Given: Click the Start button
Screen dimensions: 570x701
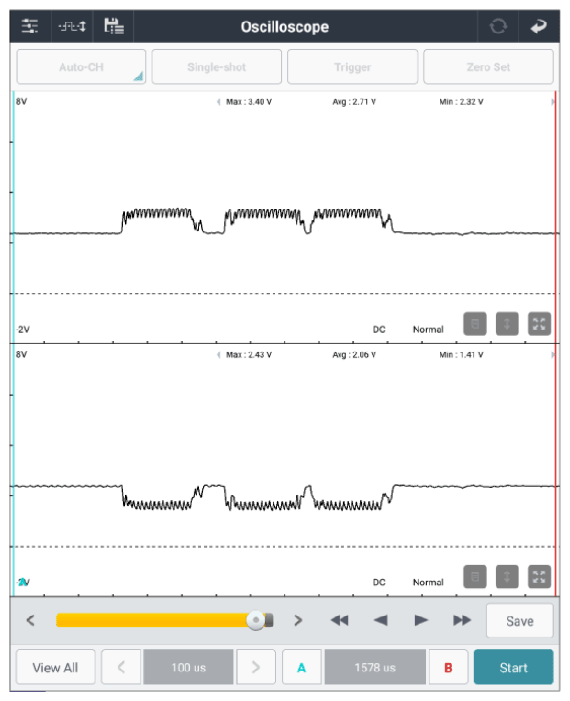Looking at the screenshot, I should click(x=513, y=667).
